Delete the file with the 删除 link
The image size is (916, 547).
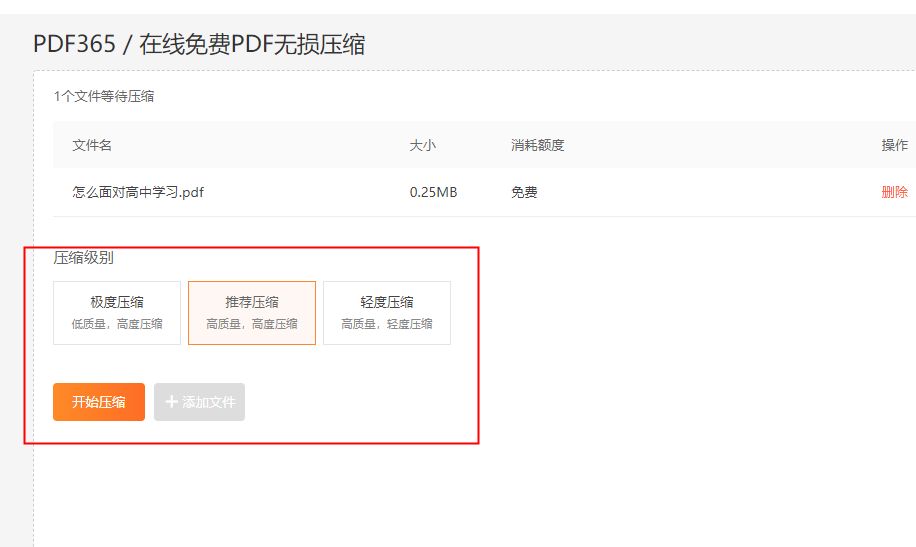894,192
